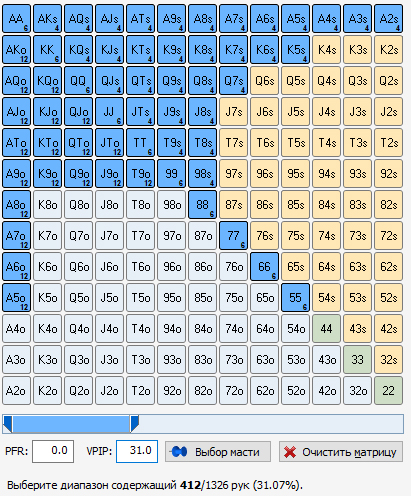This screenshot has width=411, height=496.
Task: Select the 33 pocket pair cell
Action: tap(357, 360)
